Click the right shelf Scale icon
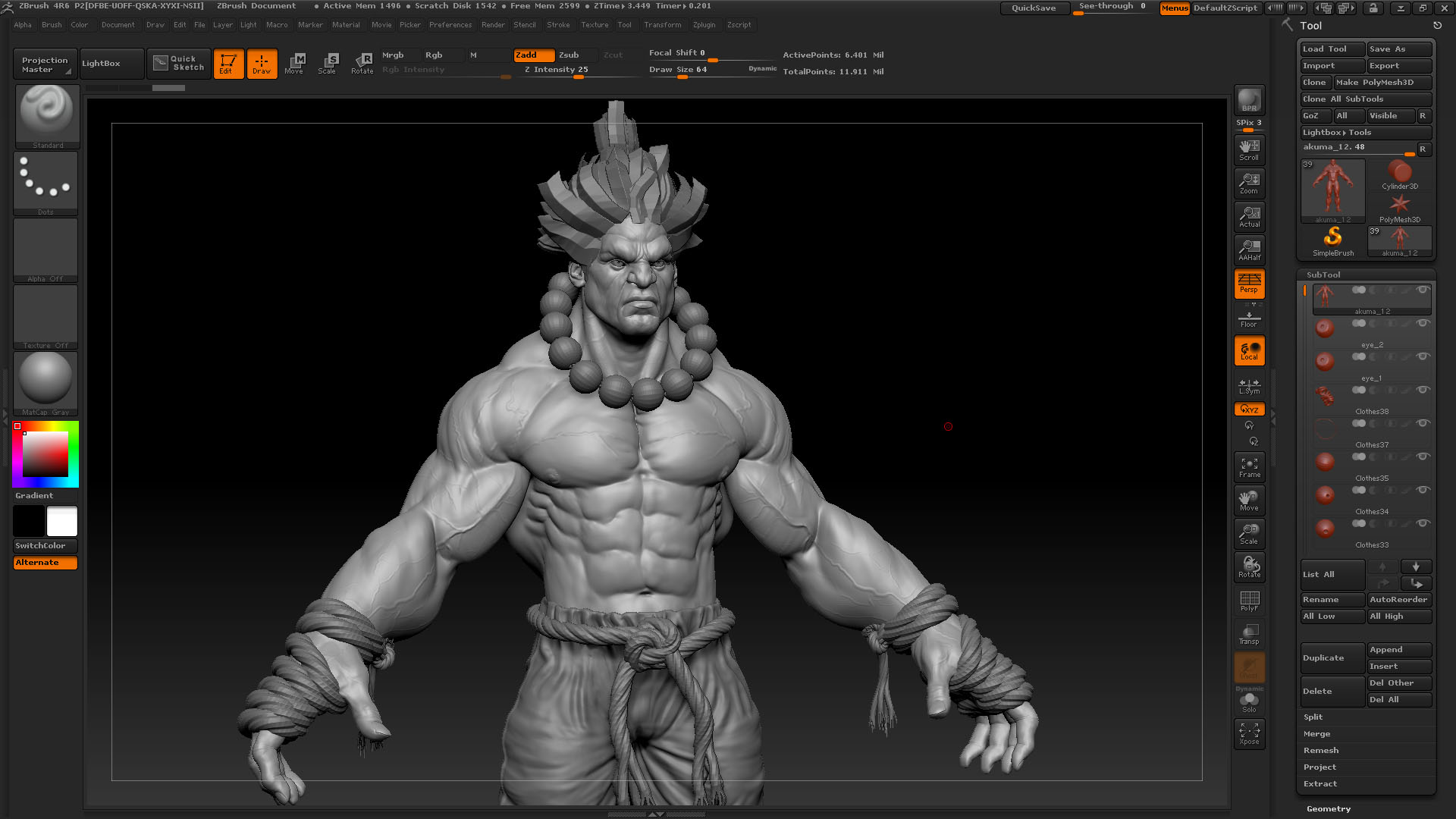1456x819 pixels. tap(1249, 534)
